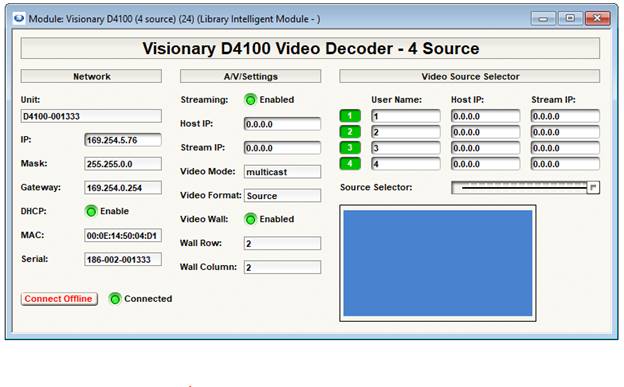This screenshot has height=387, width=624.
Task: Click the Visionary D4100 Video Decoder title
Action: (x=310, y=49)
